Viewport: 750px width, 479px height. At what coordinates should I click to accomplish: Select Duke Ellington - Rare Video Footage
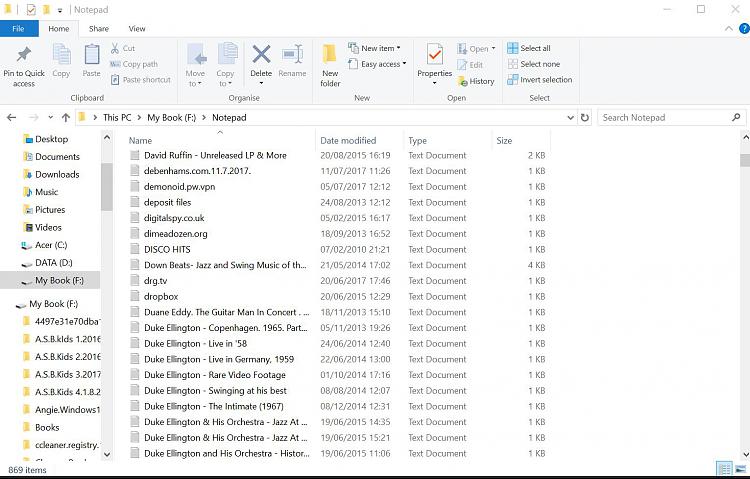(x=215, y=375)
